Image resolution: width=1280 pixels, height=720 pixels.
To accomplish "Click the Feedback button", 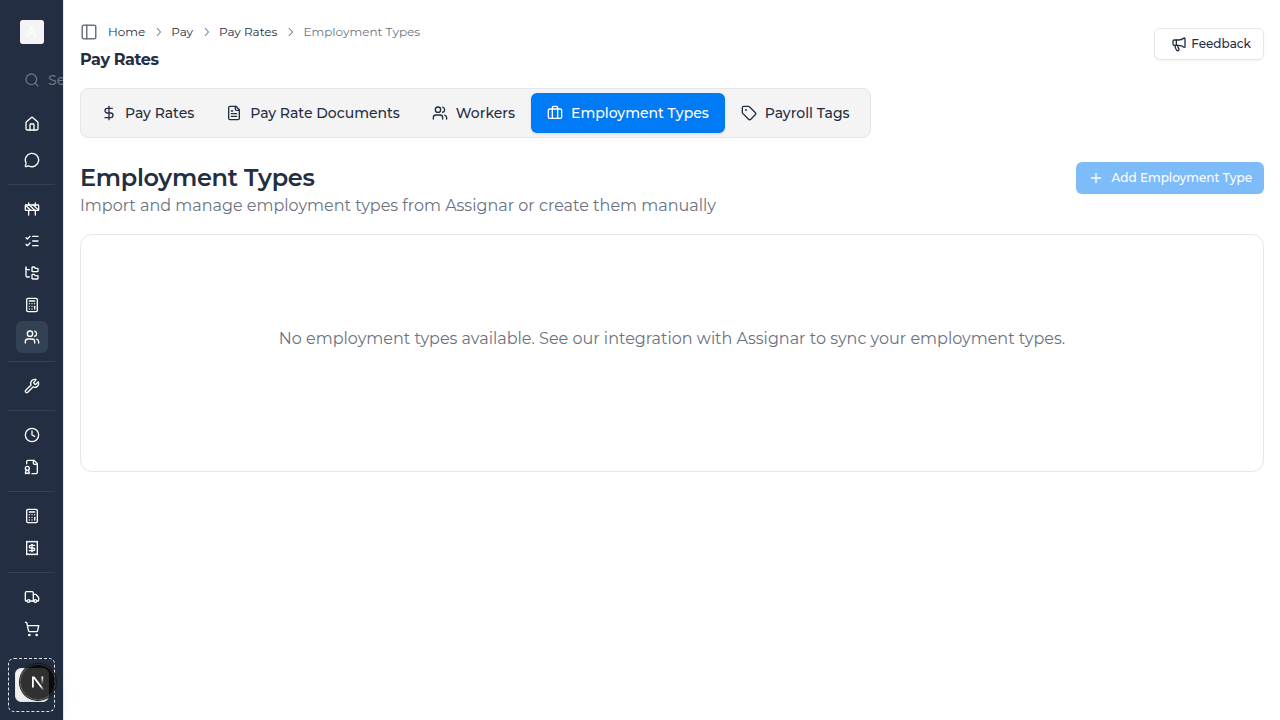I will (x=1208, y=43).
